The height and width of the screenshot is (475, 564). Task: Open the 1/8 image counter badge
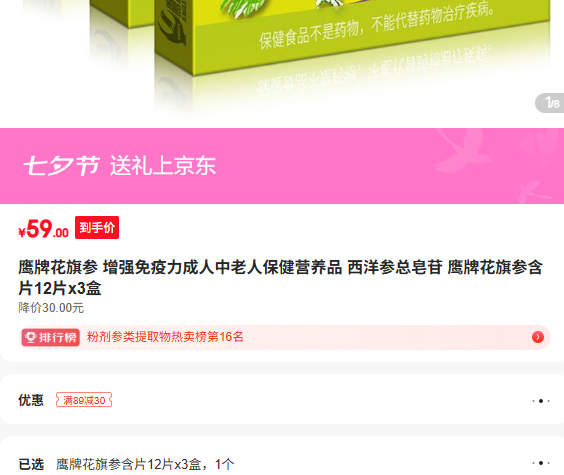551,103
